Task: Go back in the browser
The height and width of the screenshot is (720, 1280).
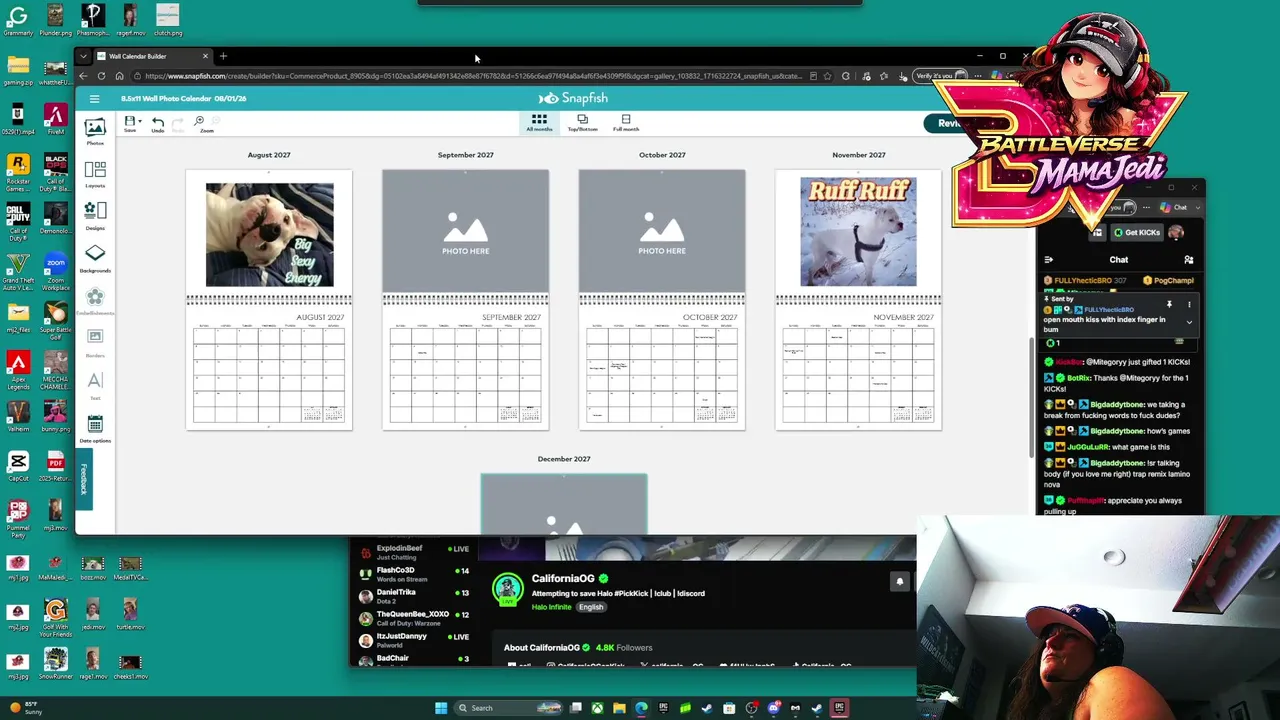Action: click(83, 76)
